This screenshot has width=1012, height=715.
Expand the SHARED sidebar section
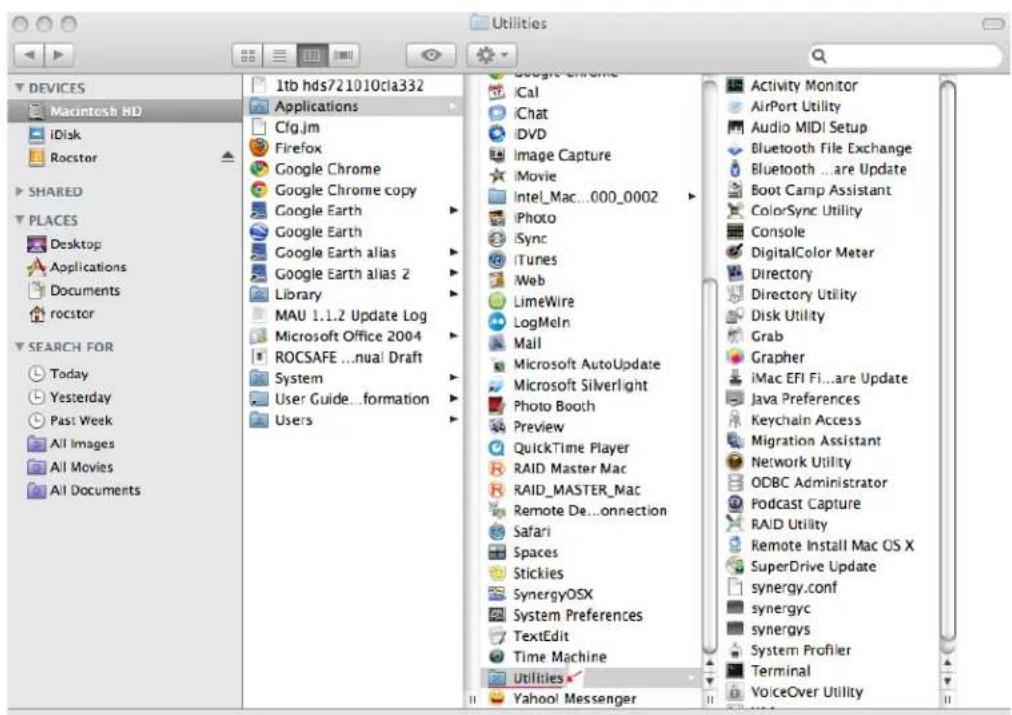19,191
